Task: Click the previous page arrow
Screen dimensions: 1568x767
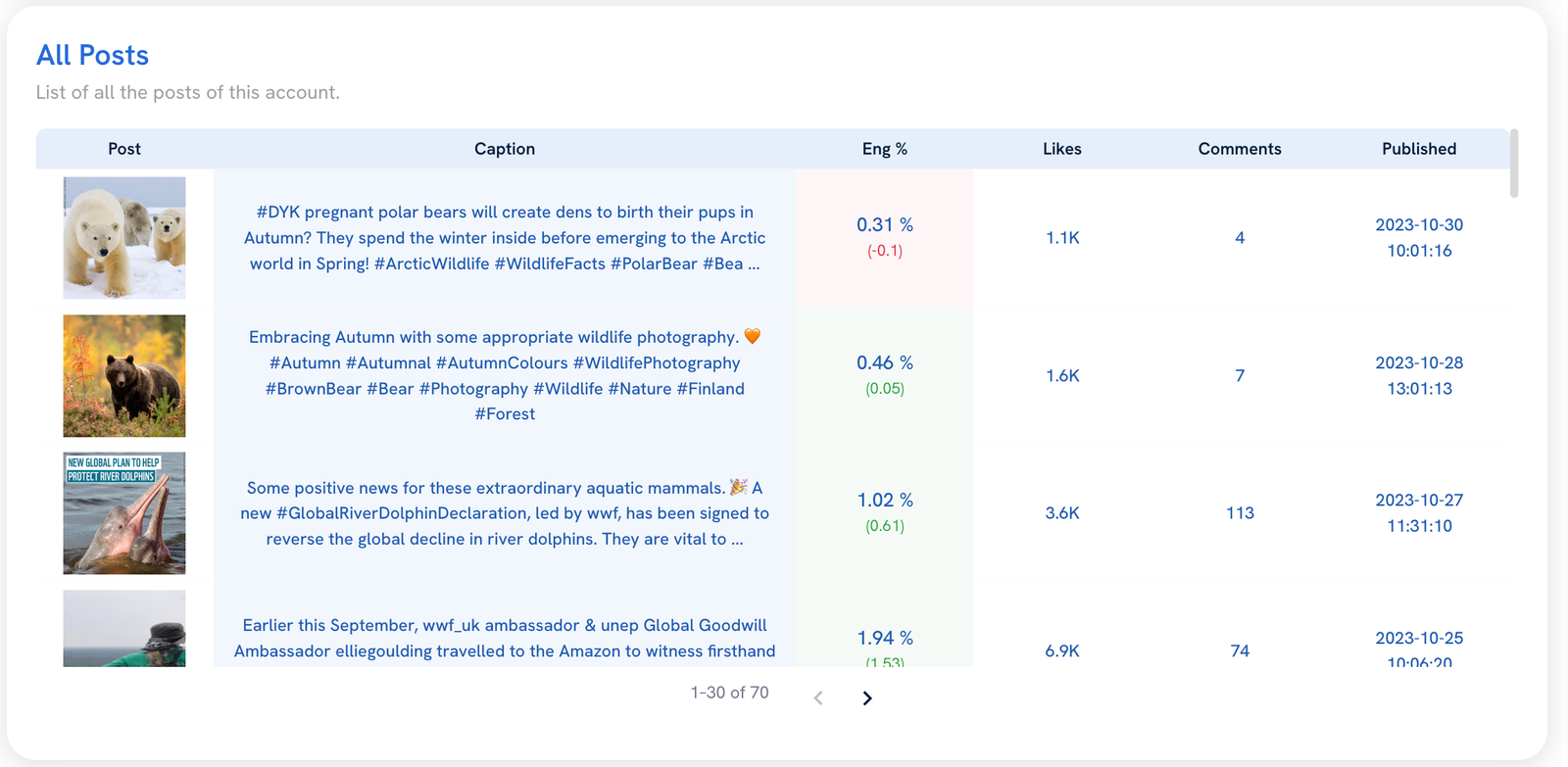Action: 818,698
